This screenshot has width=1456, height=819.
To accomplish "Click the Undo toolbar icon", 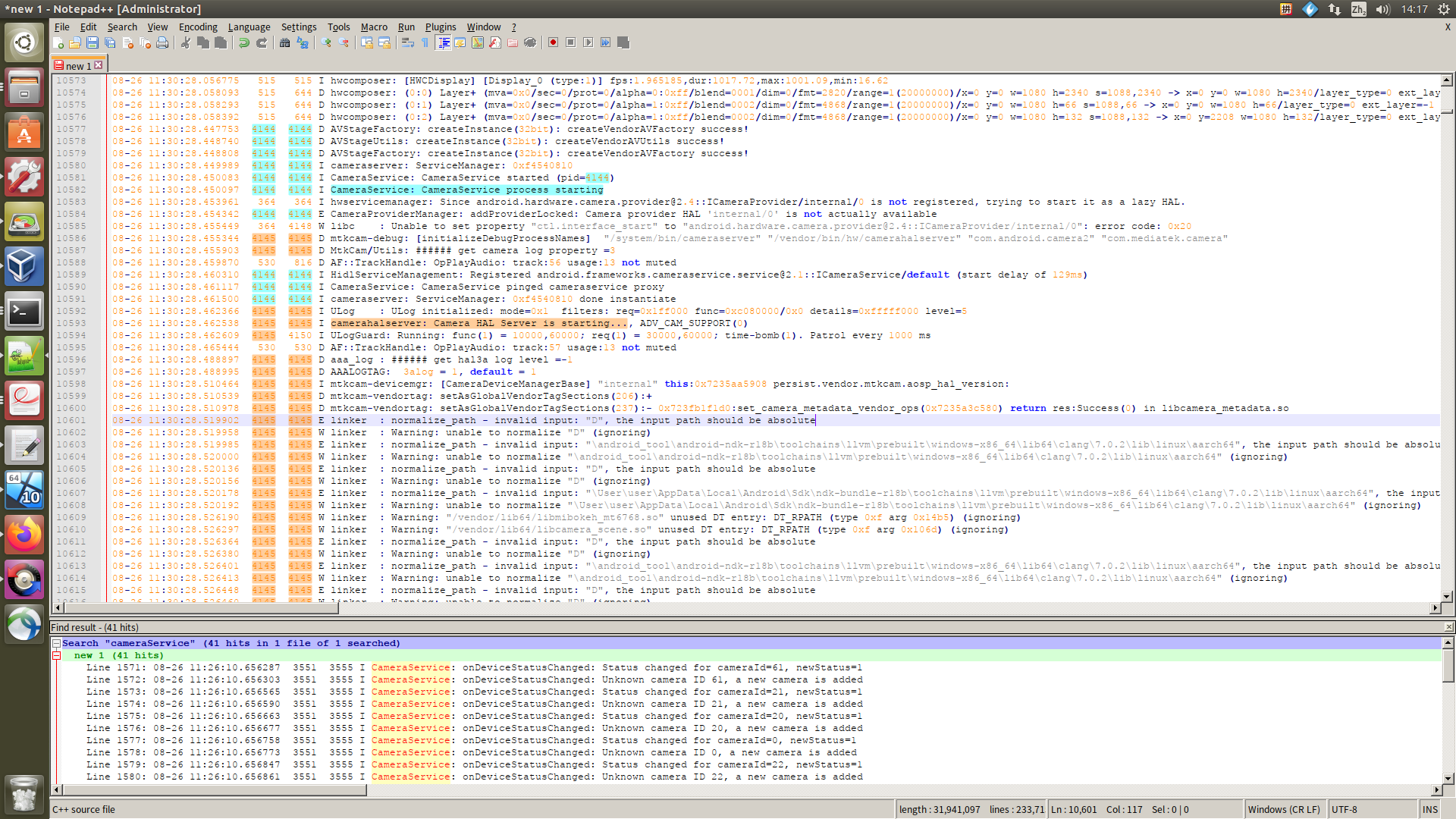I will pyautogui.click(x=244, y=43).
